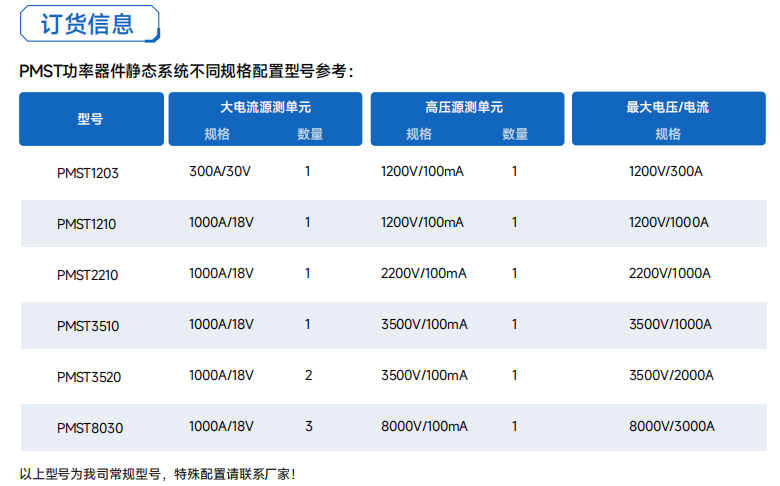Screen dimensions: 780x486
Task: Select the 1200V/300A maximum rating cell
Action: (666, 171)
